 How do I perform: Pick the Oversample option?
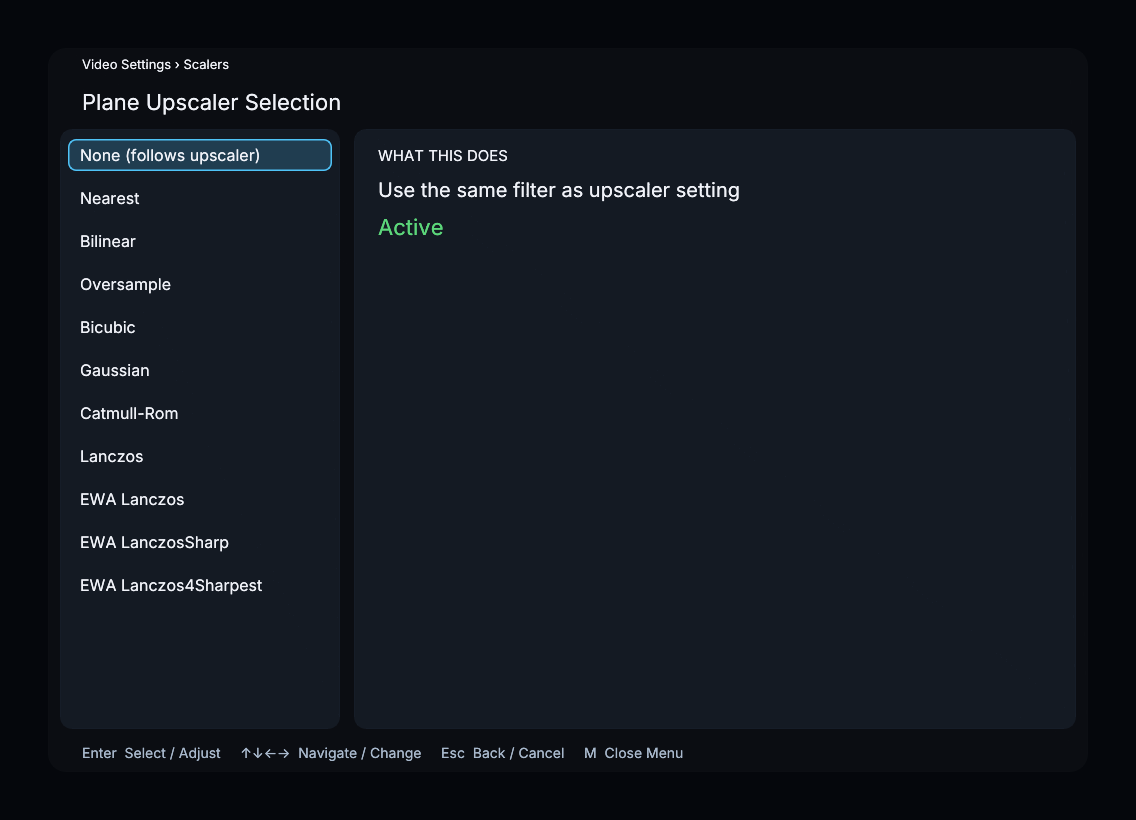tap(200, 284)
